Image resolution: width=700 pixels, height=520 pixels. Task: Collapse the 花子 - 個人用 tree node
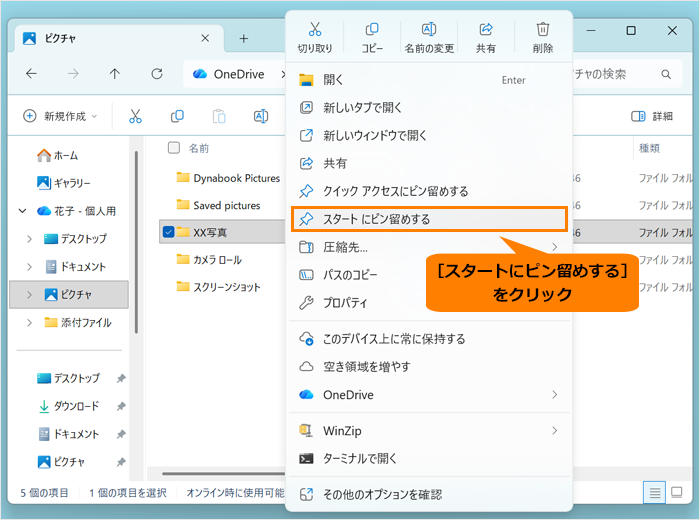(x=22, y=211)
